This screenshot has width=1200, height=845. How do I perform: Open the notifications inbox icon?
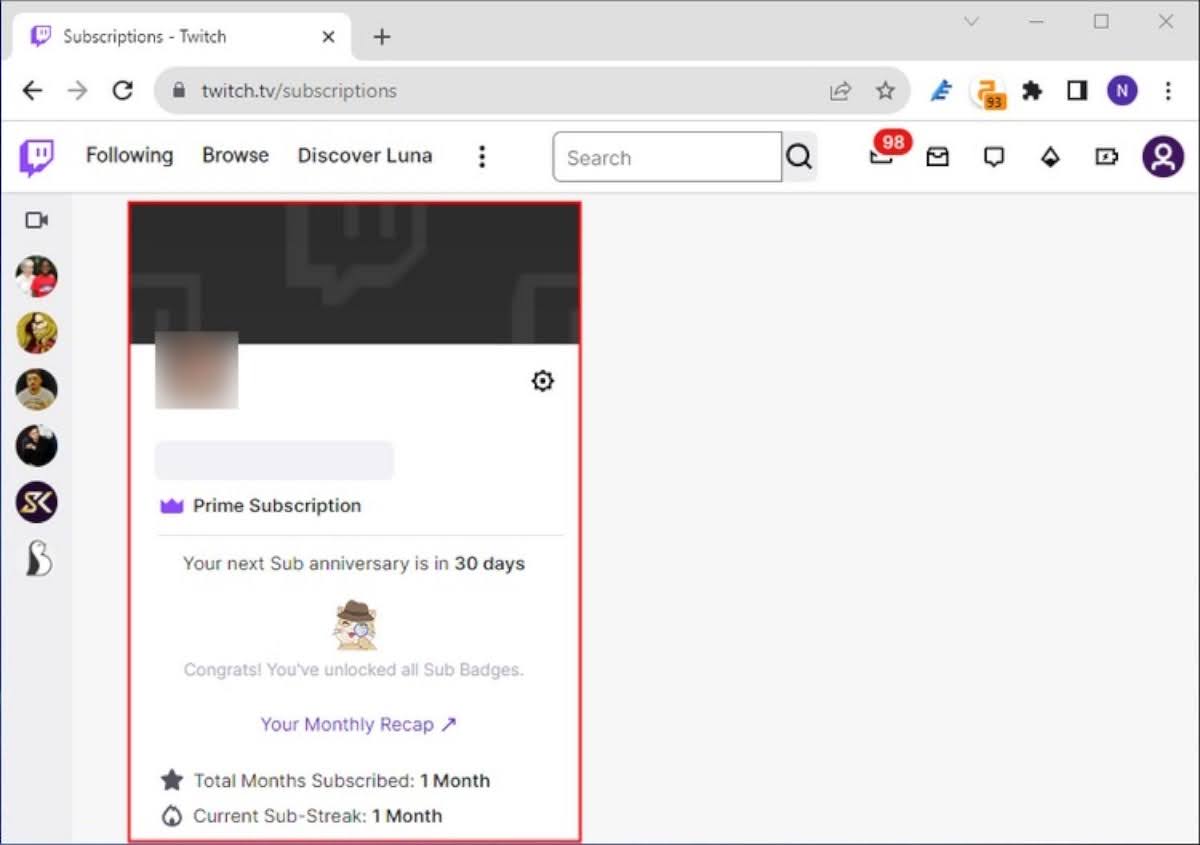click(937, 157)
